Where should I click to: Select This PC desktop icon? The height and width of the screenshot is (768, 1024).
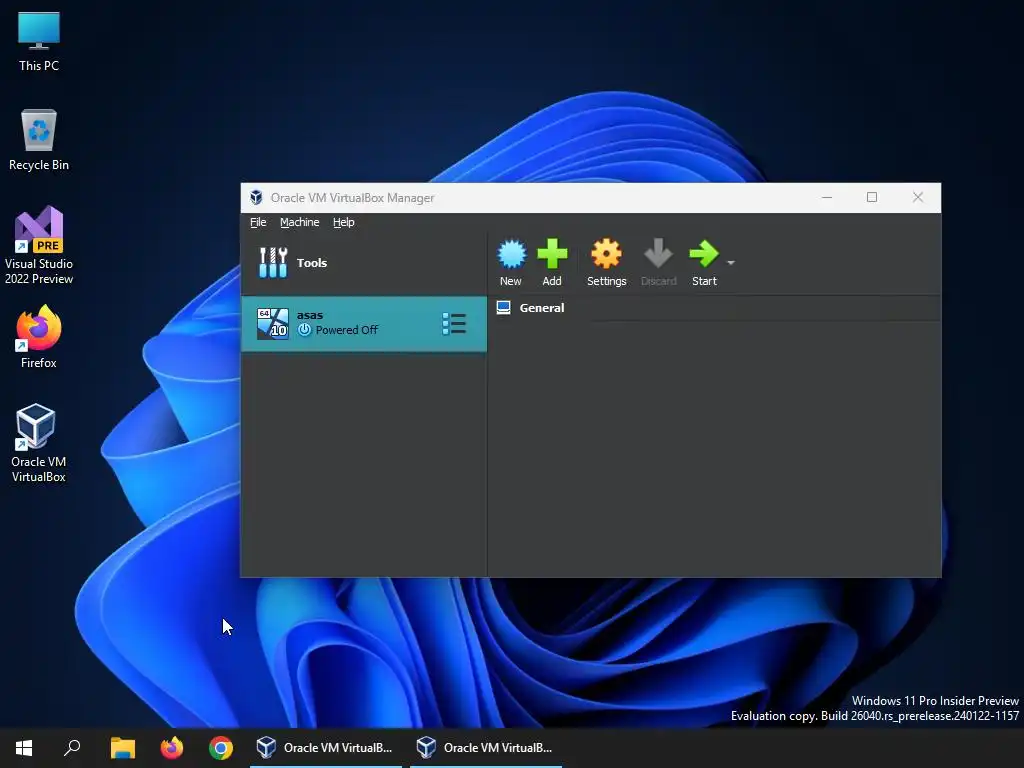[39, 42]
